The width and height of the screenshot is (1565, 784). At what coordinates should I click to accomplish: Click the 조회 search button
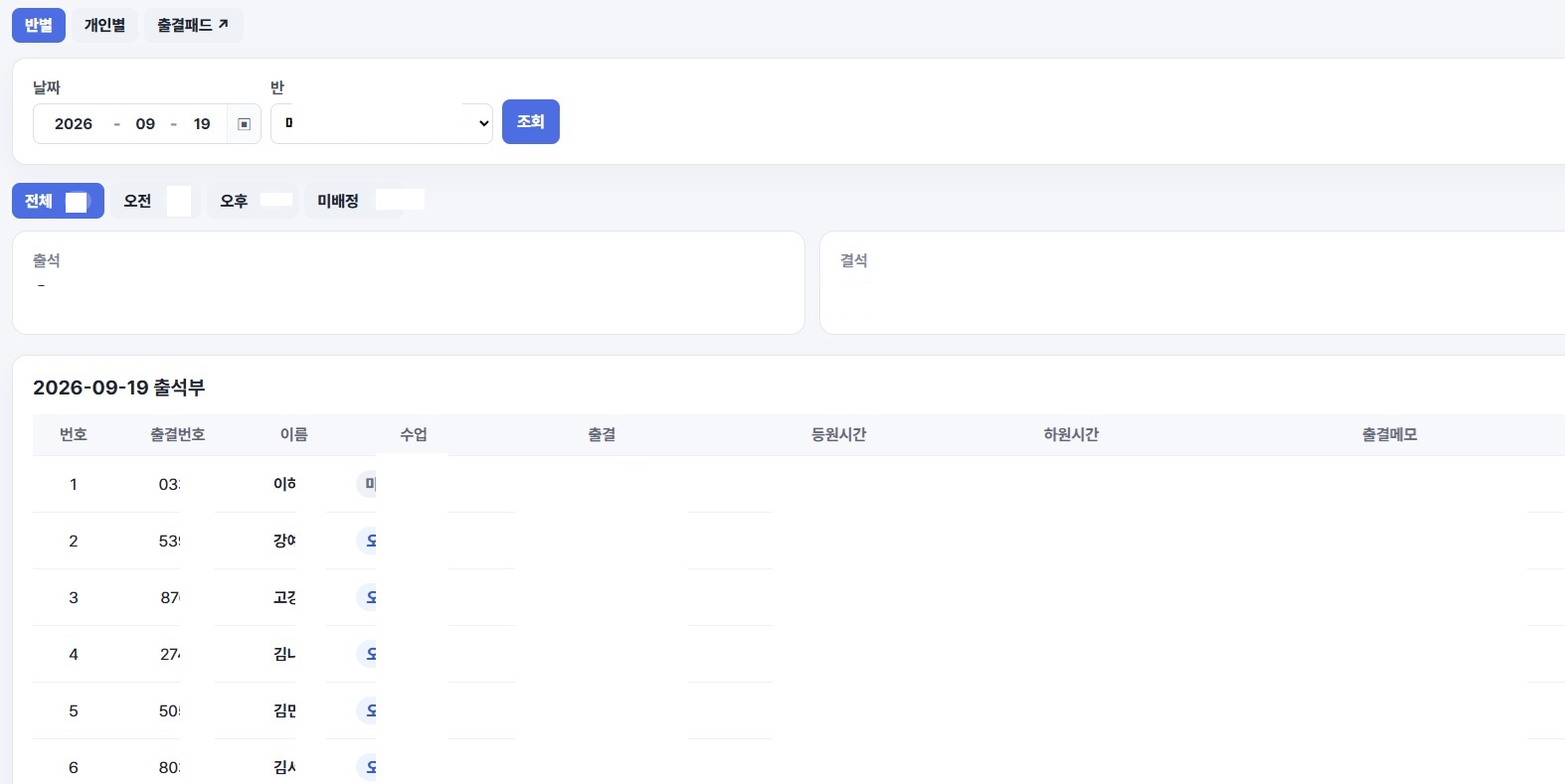(531, 121)
